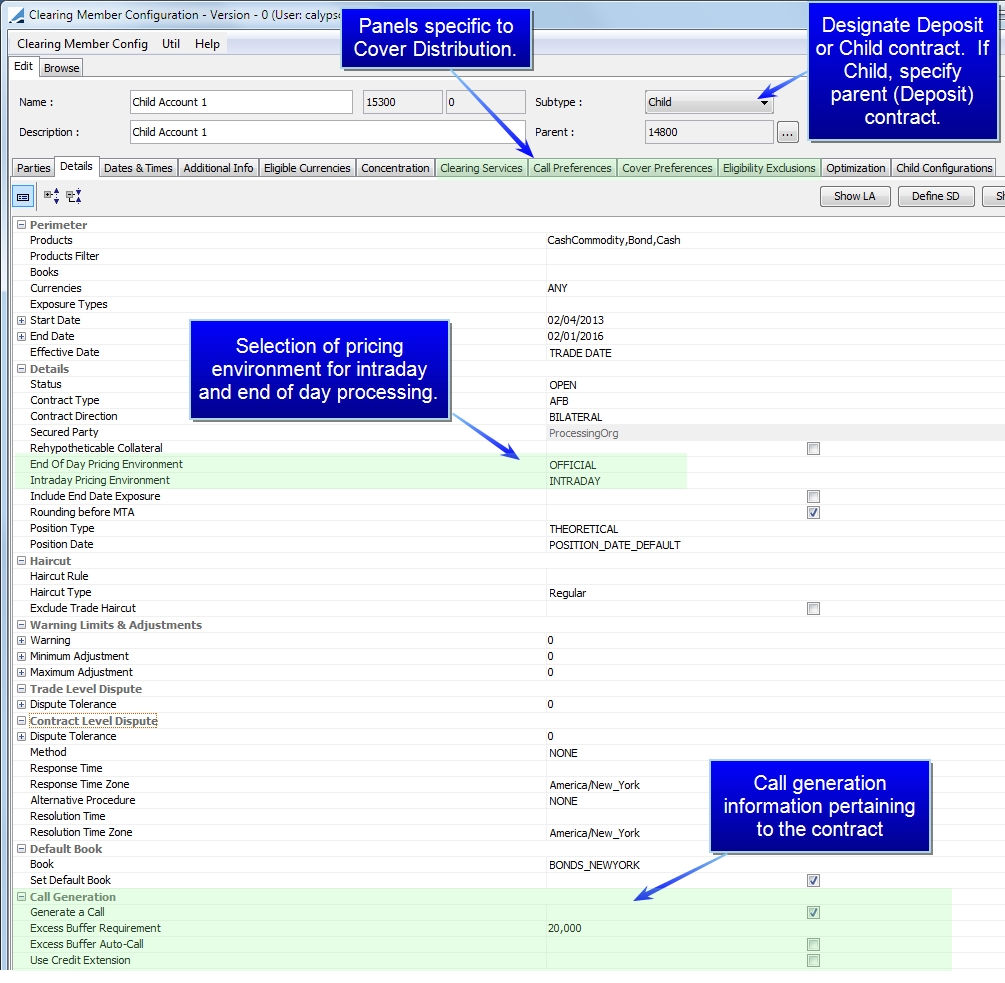Collapse the Details section
The image size is (1005, 983).
click(21, 369)
